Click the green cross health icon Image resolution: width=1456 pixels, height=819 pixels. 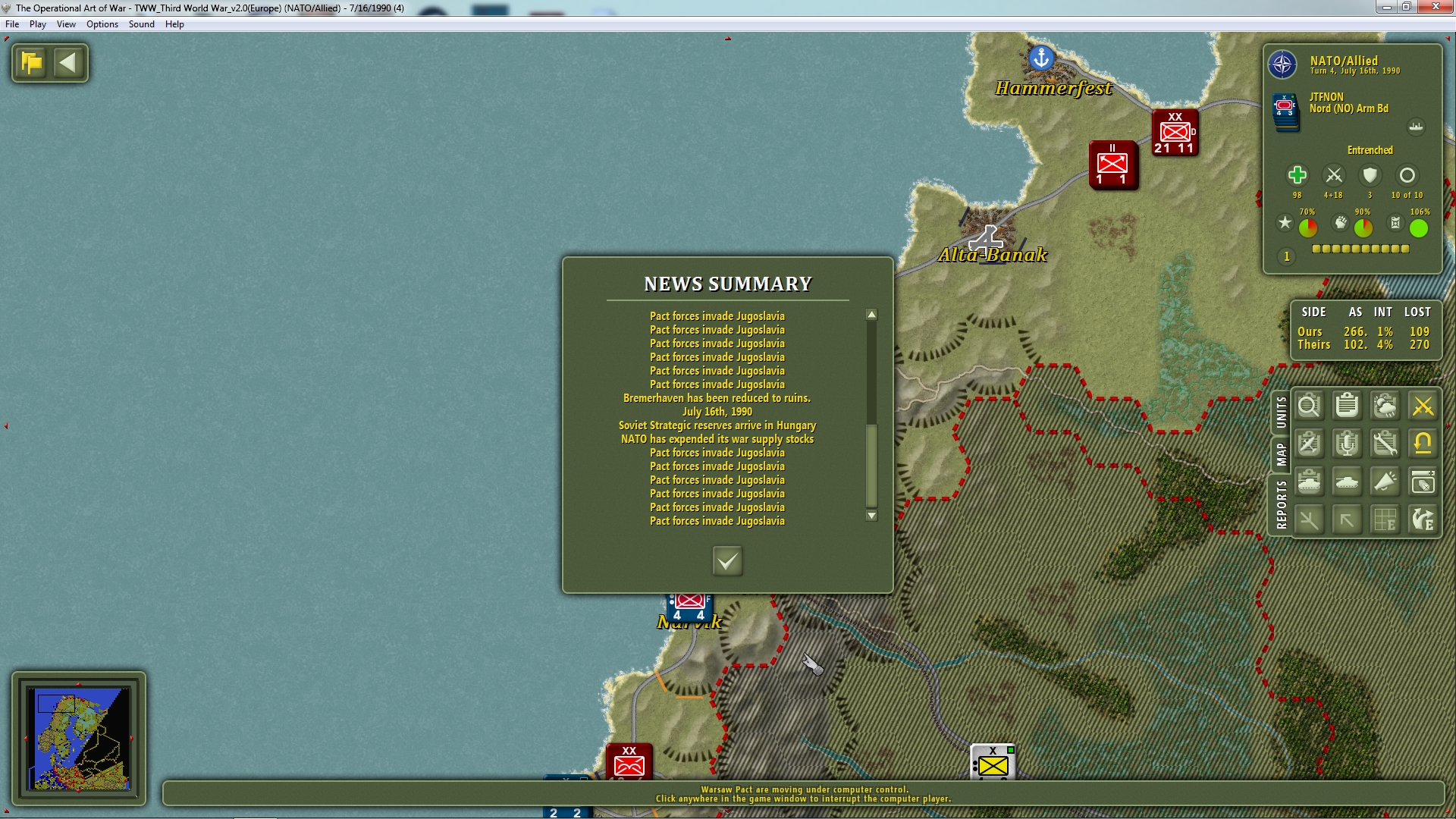coord(1297,175)
